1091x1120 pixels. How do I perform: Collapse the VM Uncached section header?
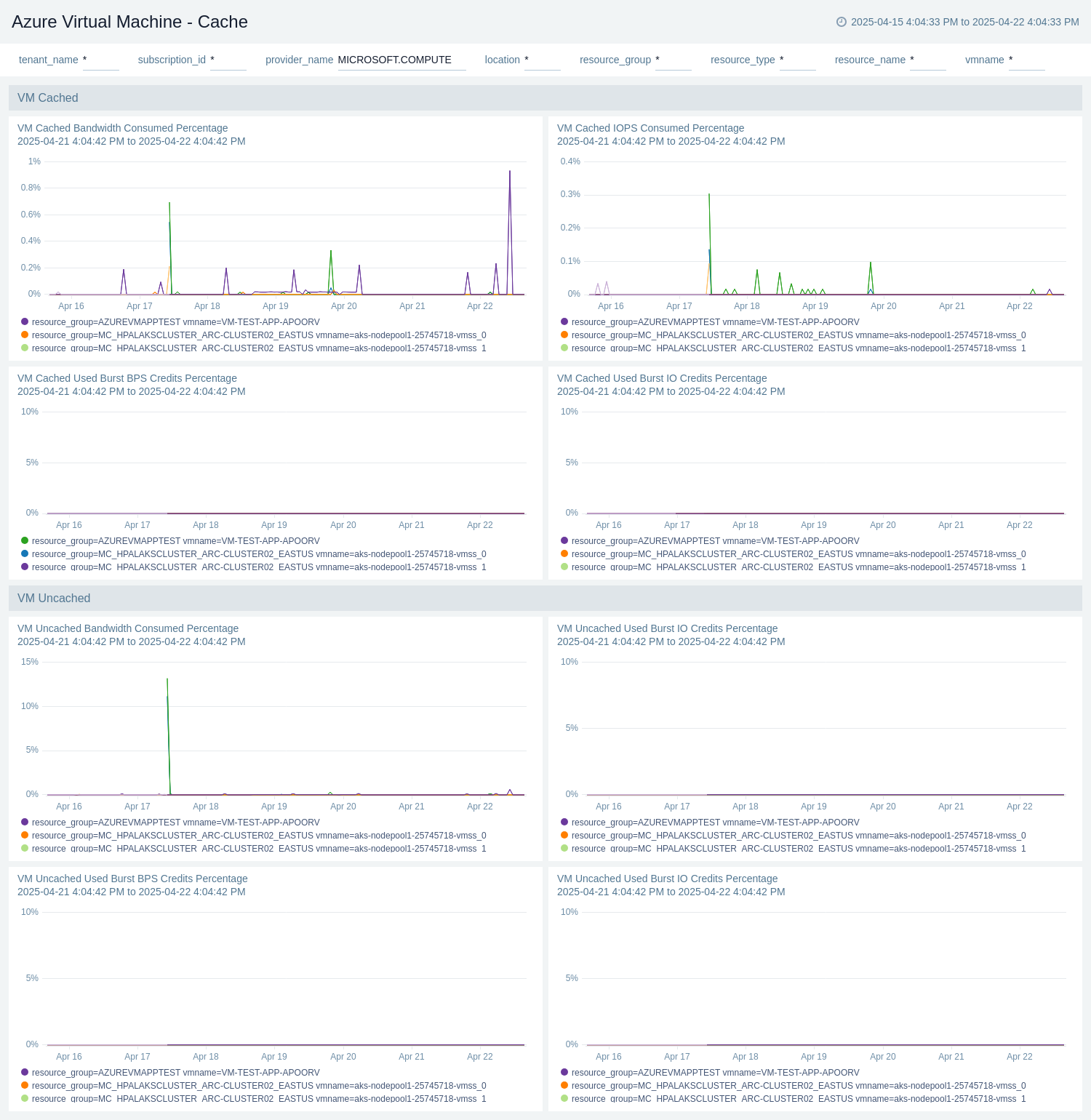545,598
